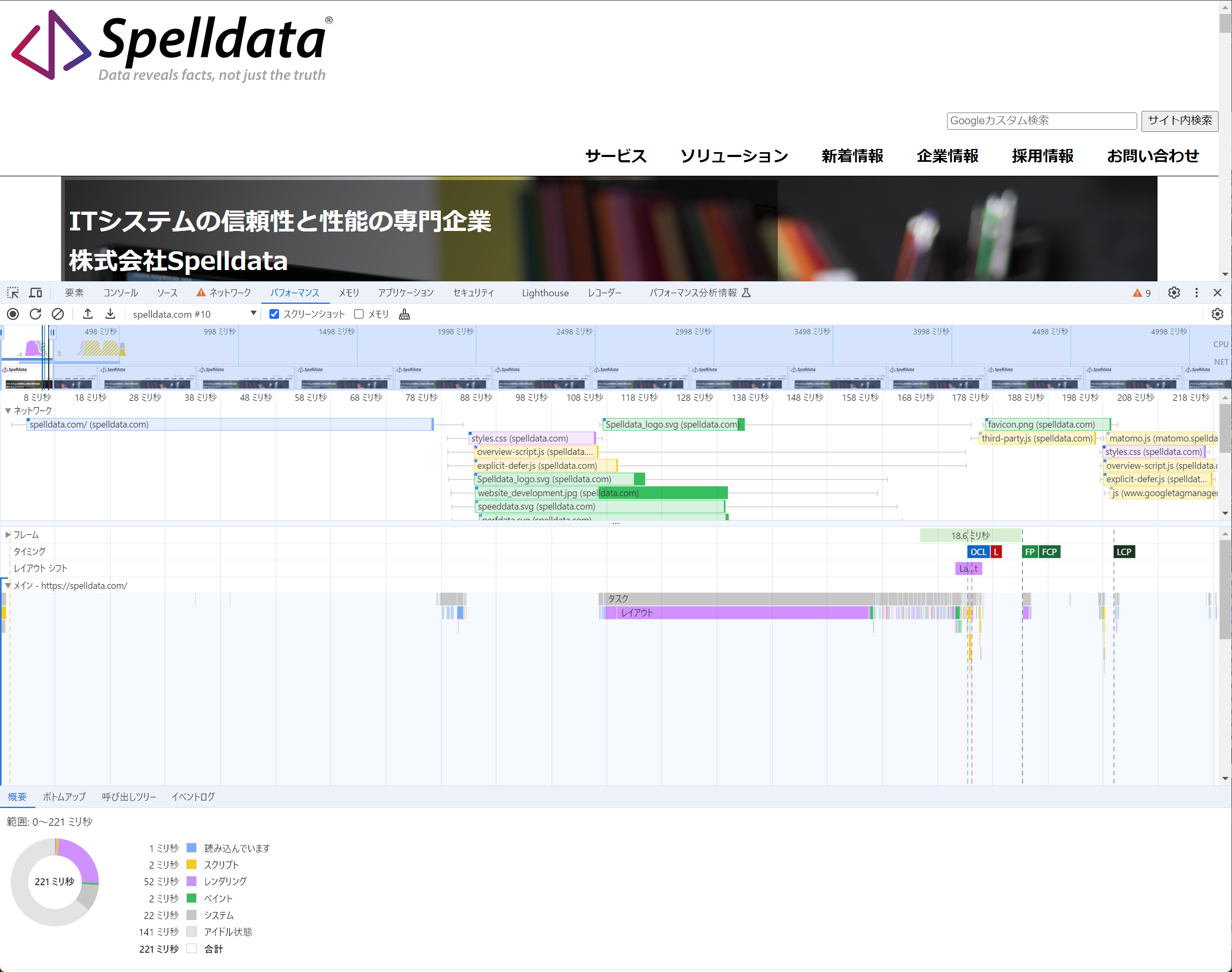1232x972 pixels.
Task: Toggle the device toolbar icon
Action: click(36, 293)
